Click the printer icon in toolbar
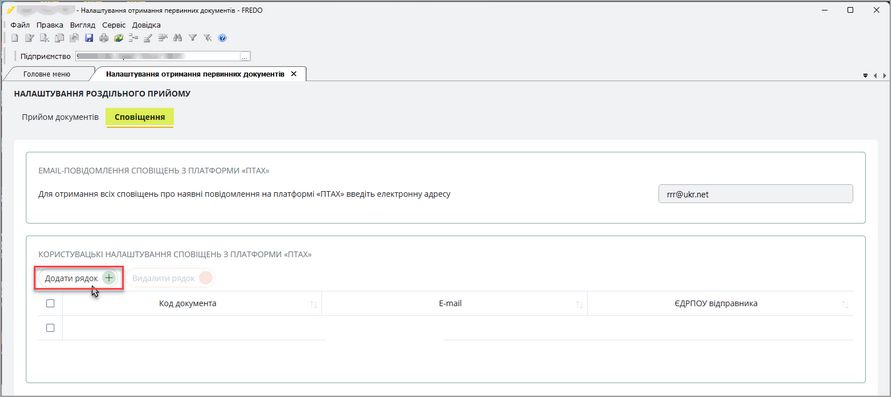This screenshot has width=891, height=397. click(x=104, y=38)
